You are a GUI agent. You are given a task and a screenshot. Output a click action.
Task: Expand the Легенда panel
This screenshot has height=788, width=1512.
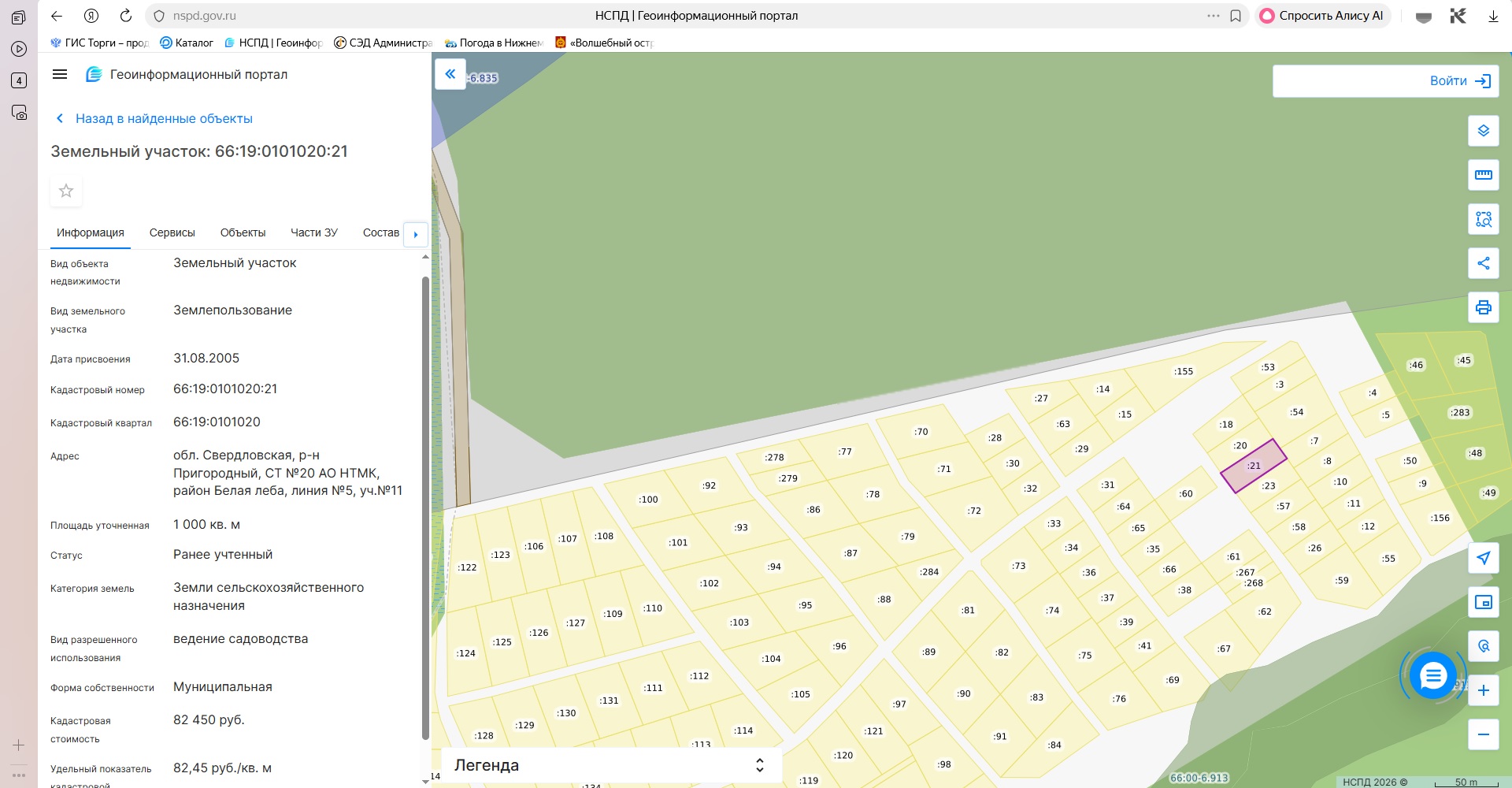tap(611, 765)
